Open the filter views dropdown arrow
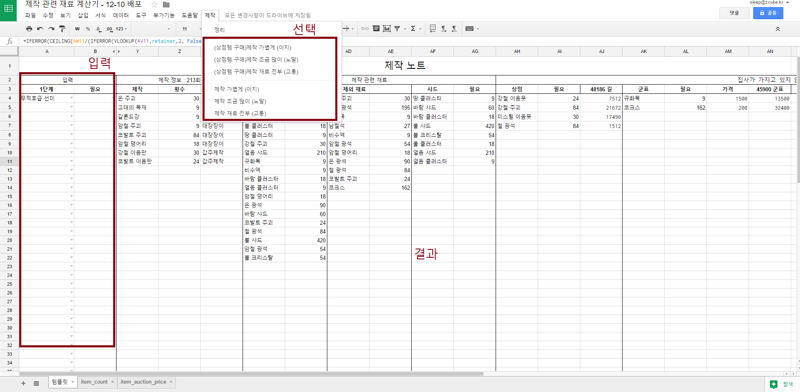Image resolution: width=800 pixels, height=392 pixels. coord(405,29)
